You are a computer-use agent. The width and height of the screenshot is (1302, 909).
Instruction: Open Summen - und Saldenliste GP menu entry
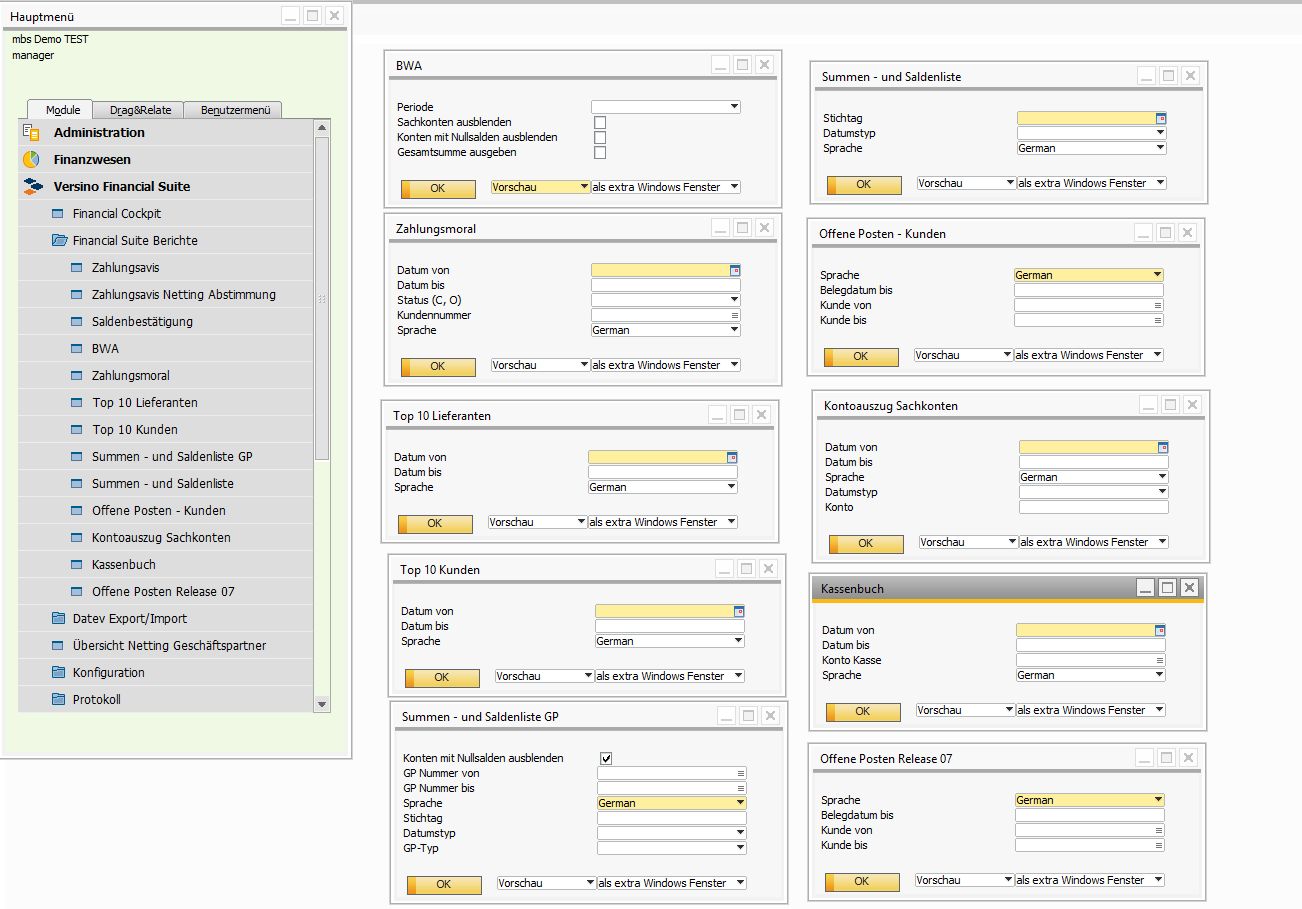point(172,456)
